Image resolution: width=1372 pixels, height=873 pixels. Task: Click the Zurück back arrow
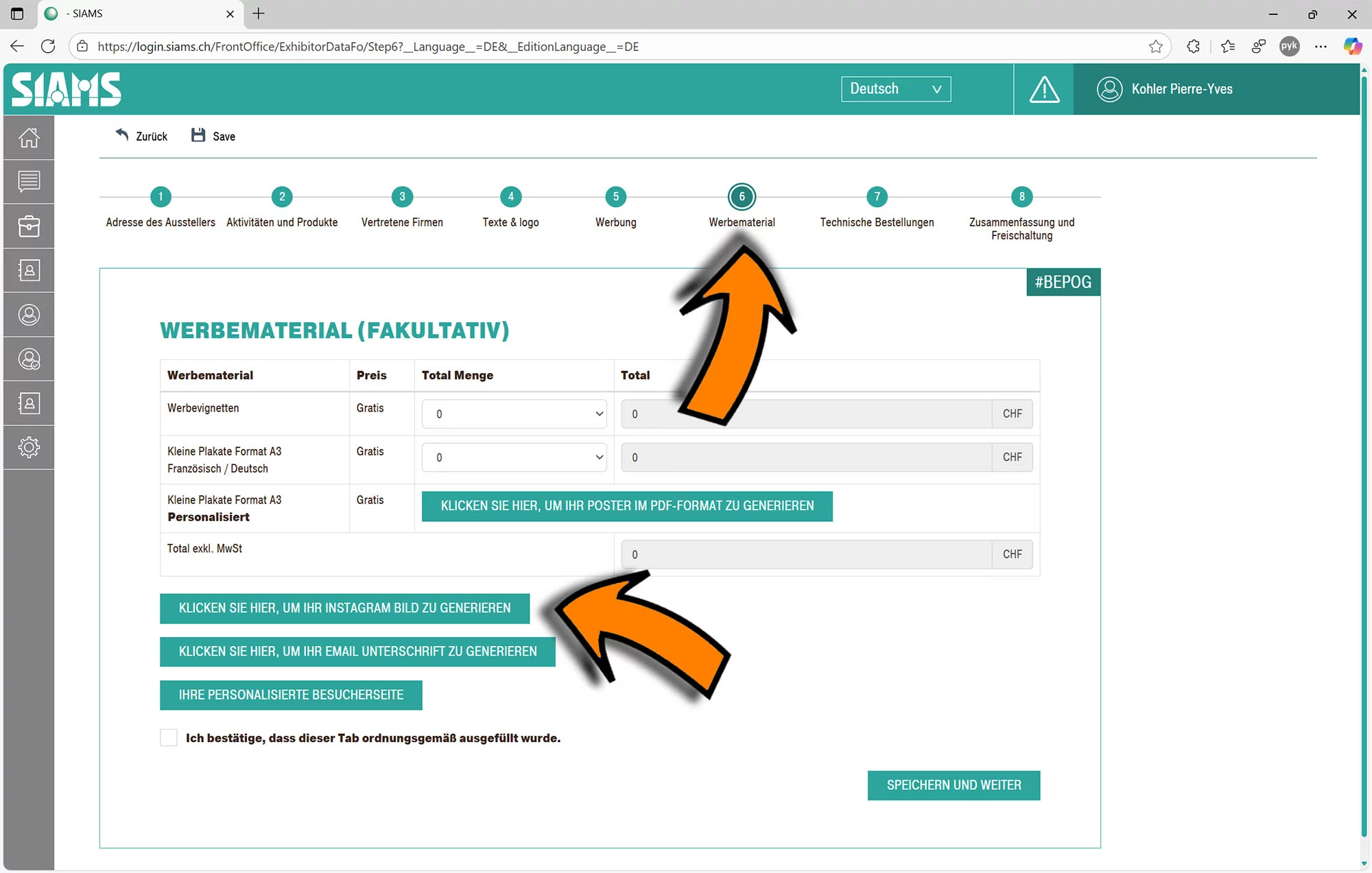click(x=122, y=135)
